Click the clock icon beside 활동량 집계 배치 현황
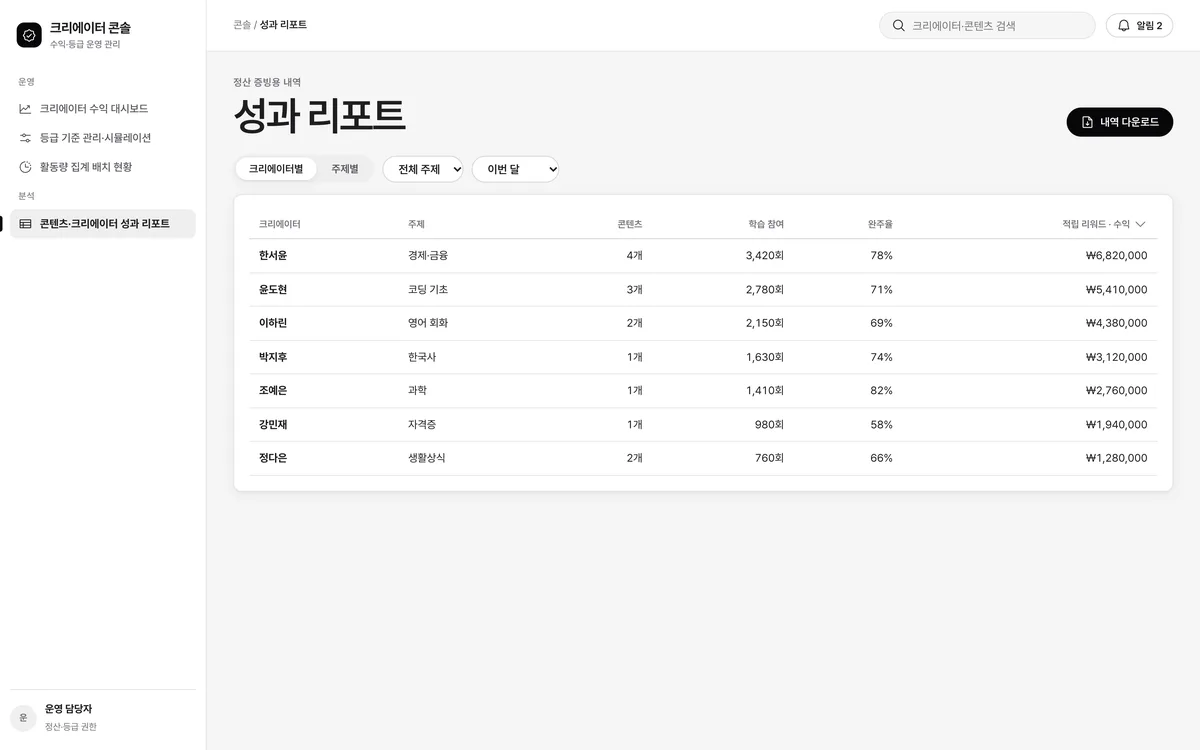Image resolution: width=1200 pixels, height=750 pixels. (x=26, y=167)
